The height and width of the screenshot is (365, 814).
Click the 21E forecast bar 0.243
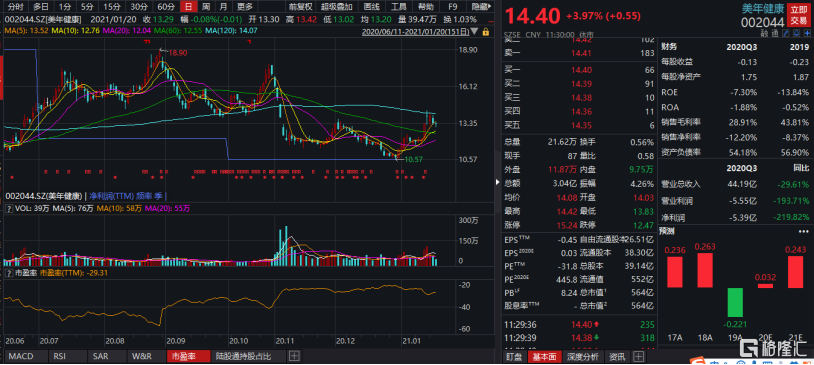click(796, 272)
